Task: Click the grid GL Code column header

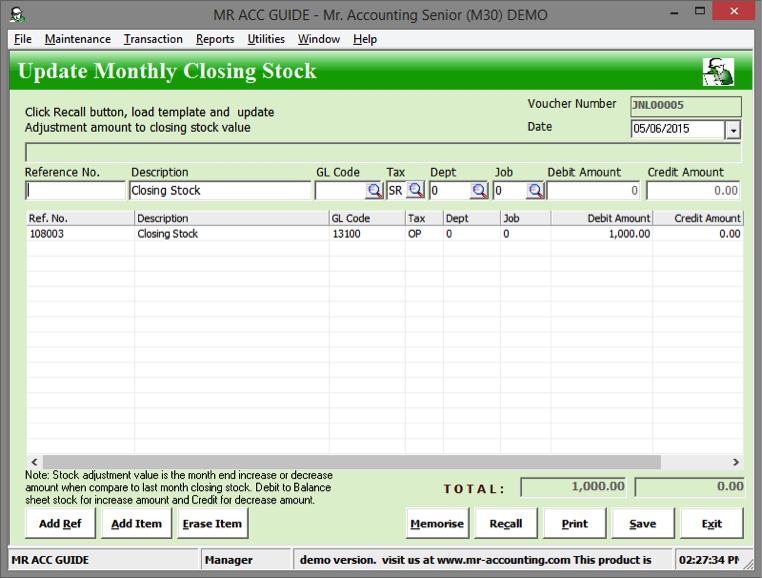Action: [x=367, y=218]
